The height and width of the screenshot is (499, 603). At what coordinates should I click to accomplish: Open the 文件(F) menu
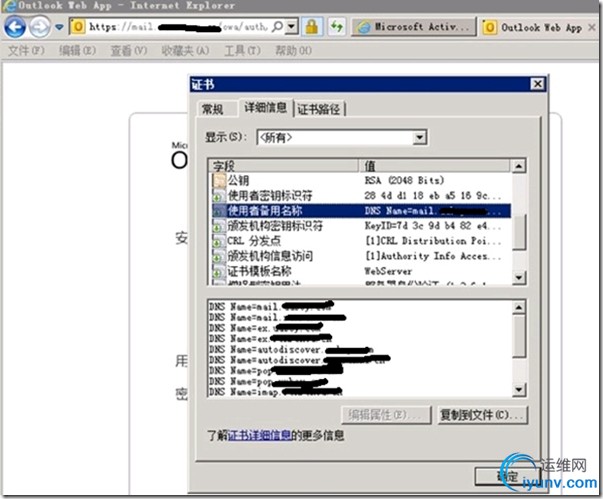click(26, 50)
